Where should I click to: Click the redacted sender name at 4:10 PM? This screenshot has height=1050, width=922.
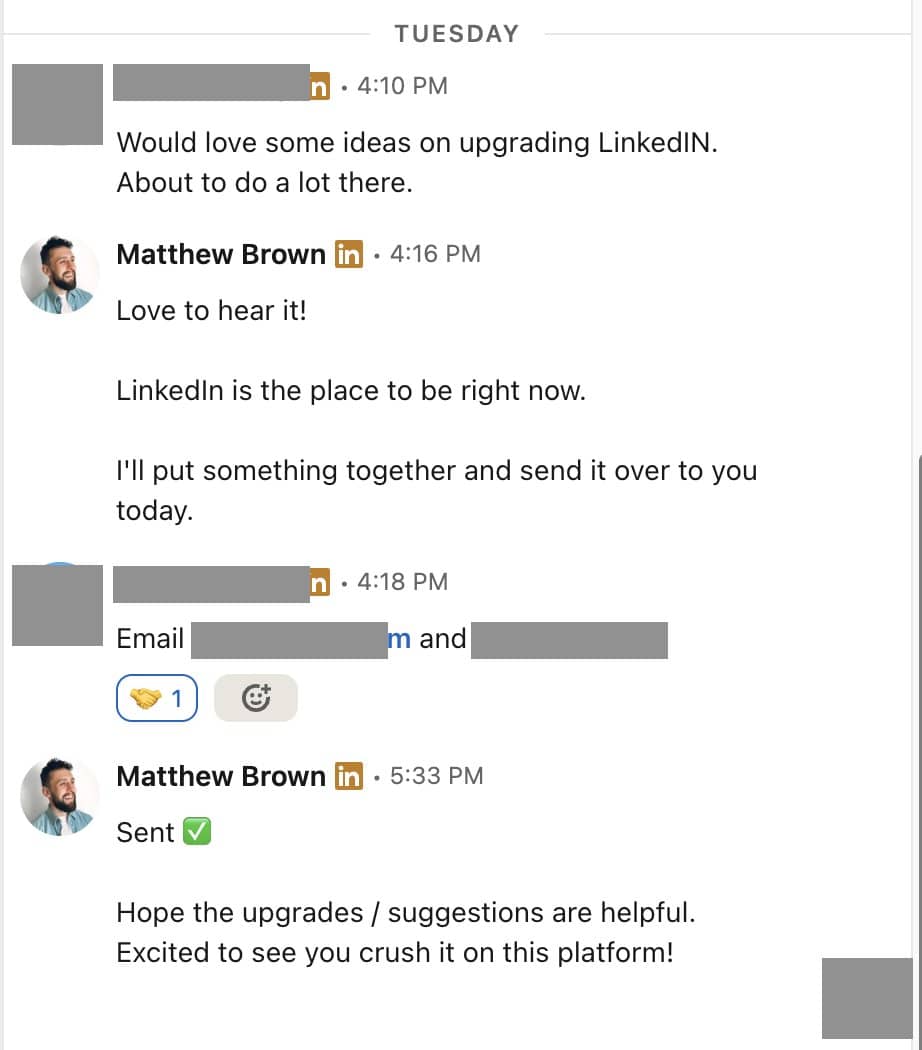point(211,82)
